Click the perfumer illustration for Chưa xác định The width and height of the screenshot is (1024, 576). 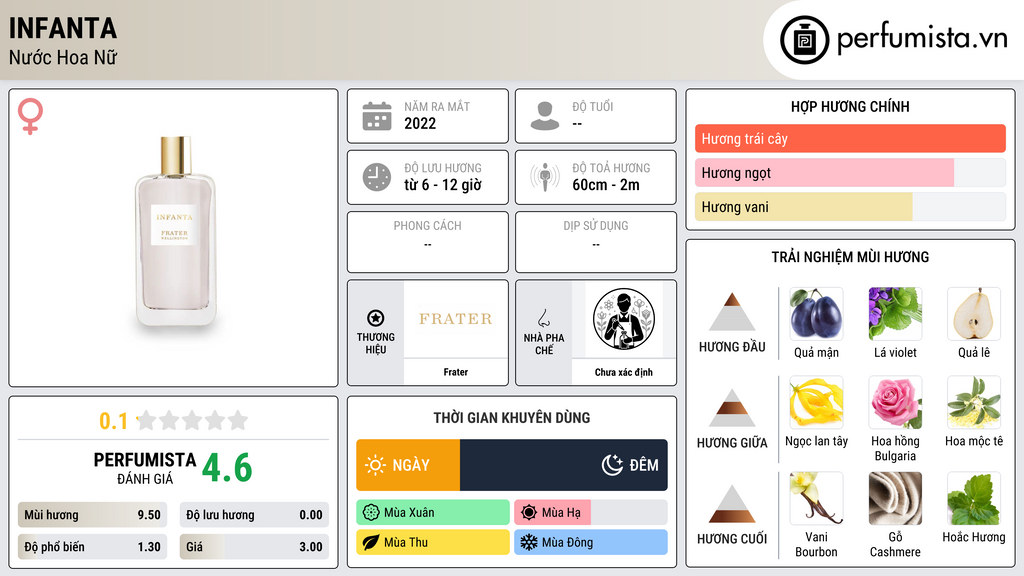pos(624,319)
